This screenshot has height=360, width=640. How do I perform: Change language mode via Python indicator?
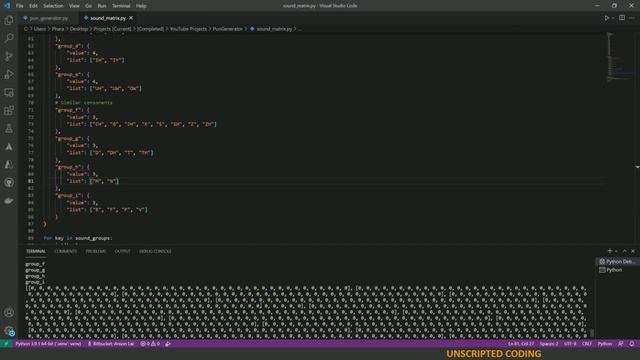(x=604, y=344)
